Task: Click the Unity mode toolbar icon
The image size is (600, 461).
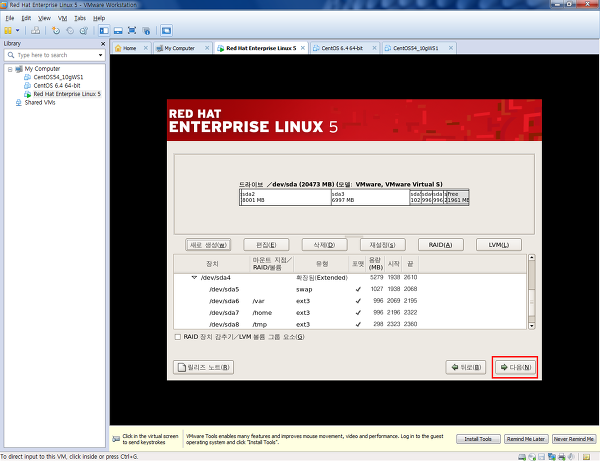Action: click(146, 31)
